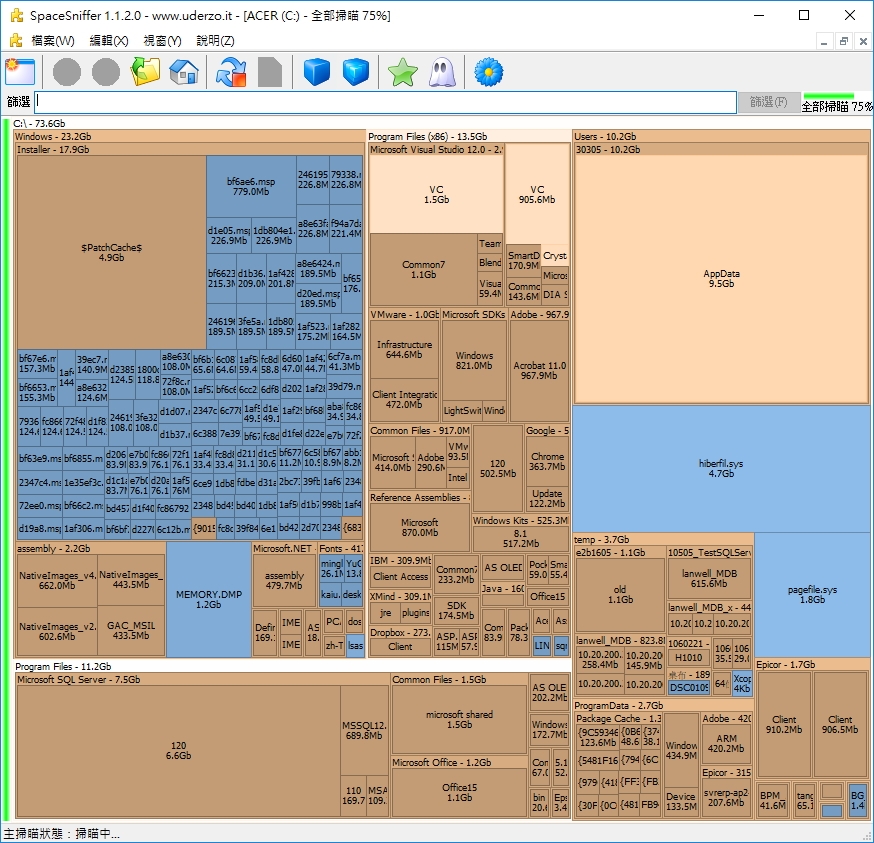Open the 視窗(Y) menu
This screenshot has height=843, width=874.
(x=162, y=41)
